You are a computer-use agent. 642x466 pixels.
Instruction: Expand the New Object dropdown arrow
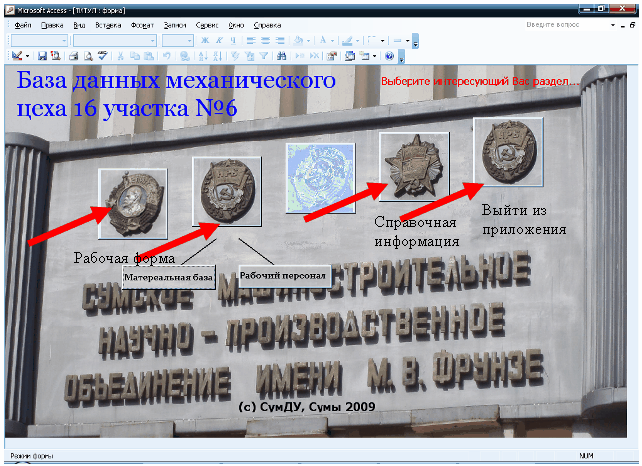click(x=375, y=56)
